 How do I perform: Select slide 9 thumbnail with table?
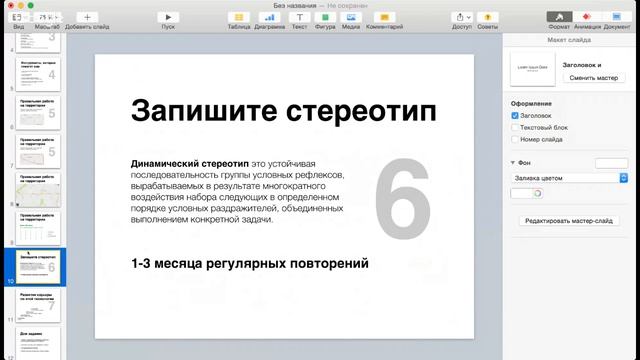(38, 228)
